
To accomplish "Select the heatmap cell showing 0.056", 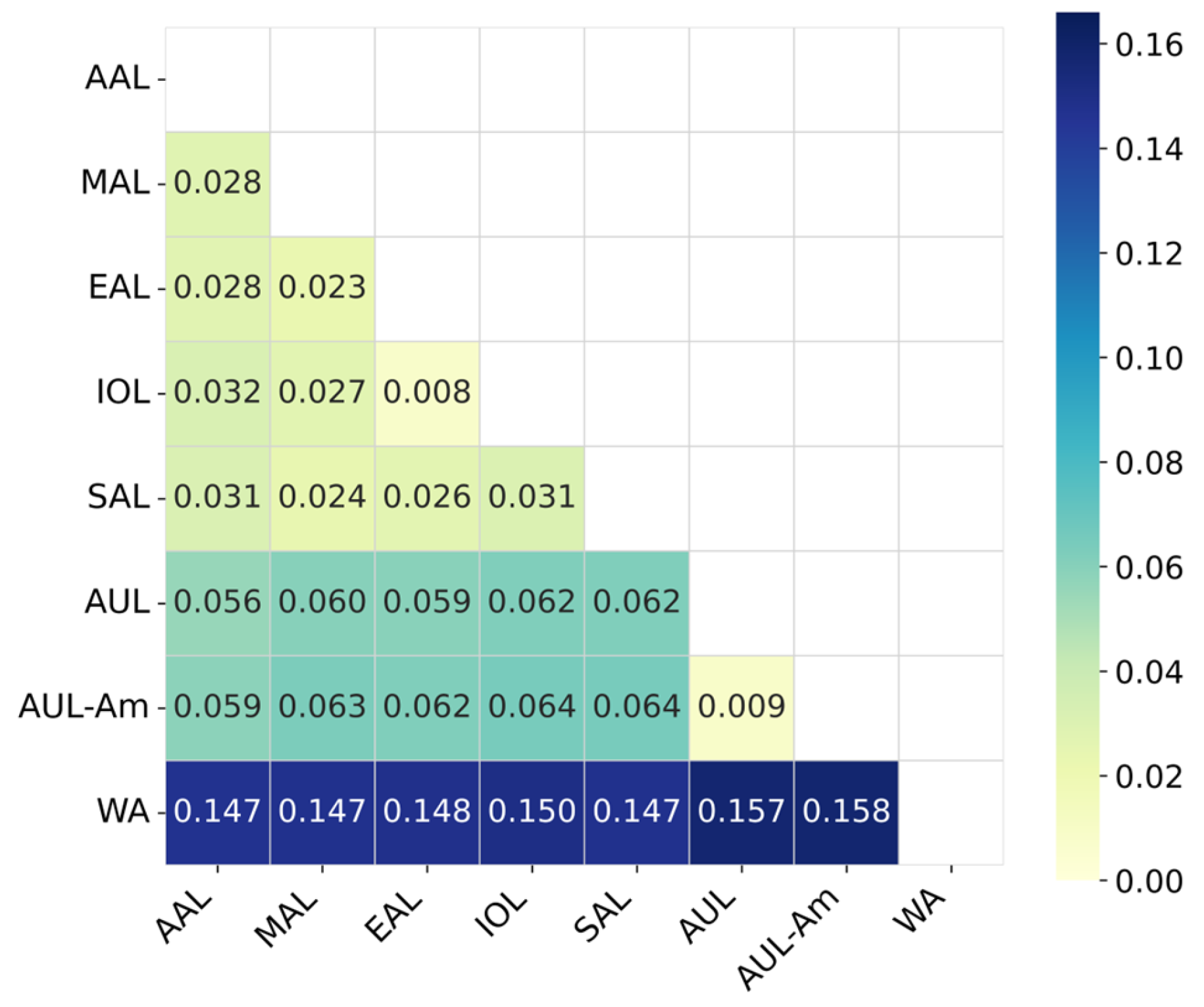I will tap(217, 602).
